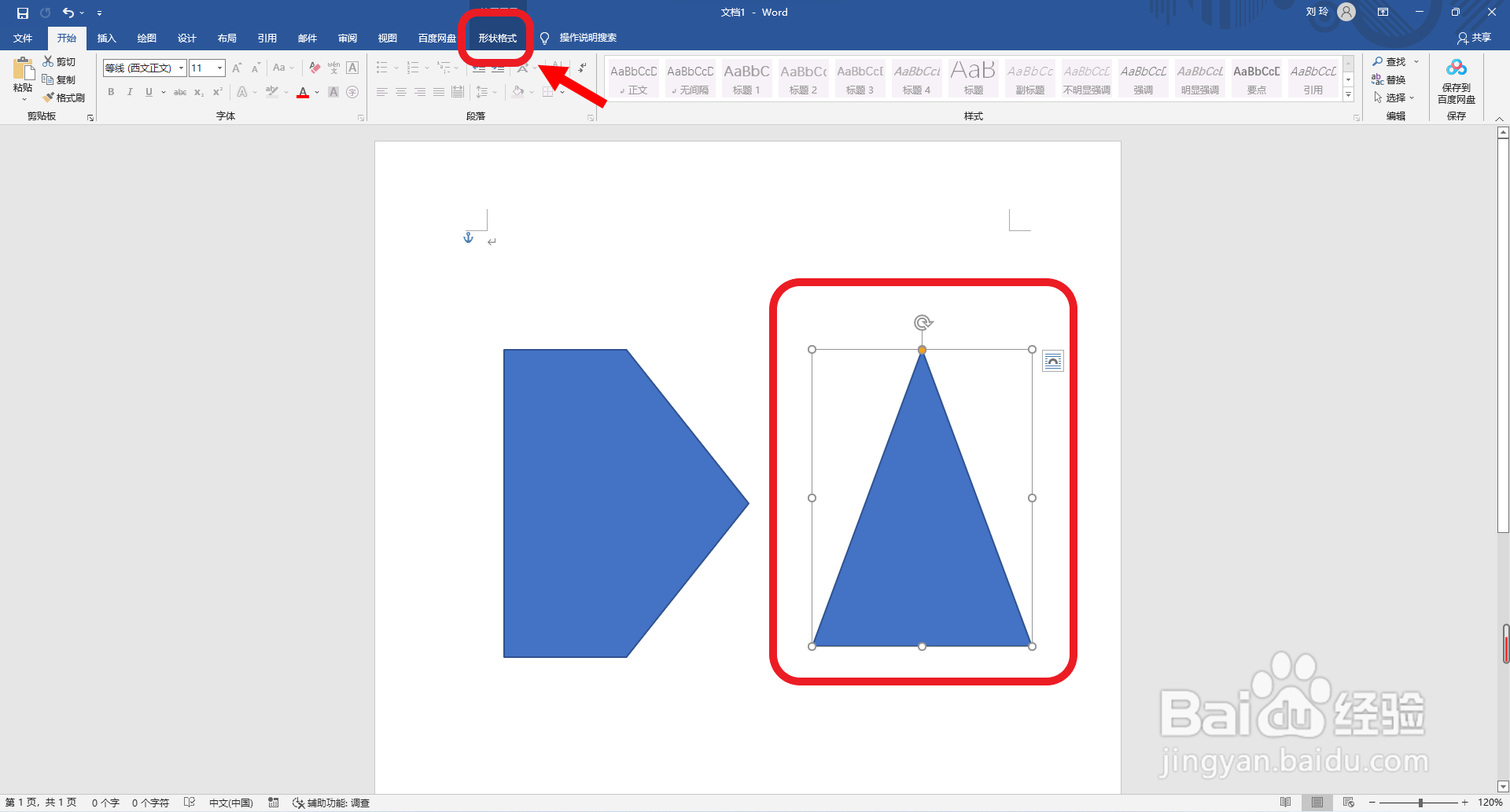Click the zoom in plus button
Screen dimensions: 1510x812
pyautogui.click(x=1464, y=803)
